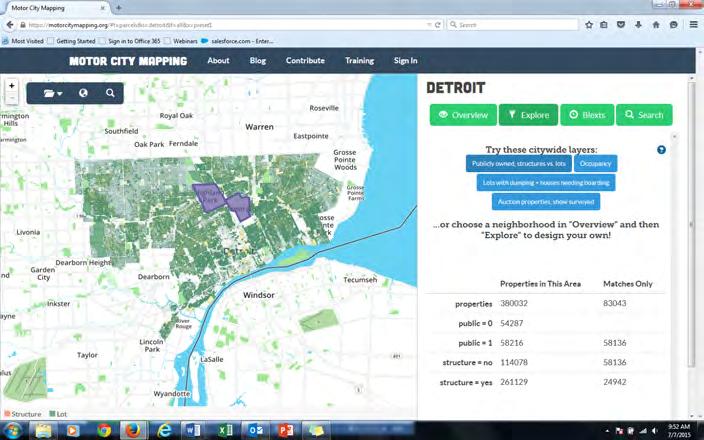Click the browser home icon
Screen dimensions: 704x440
(656, 25)
